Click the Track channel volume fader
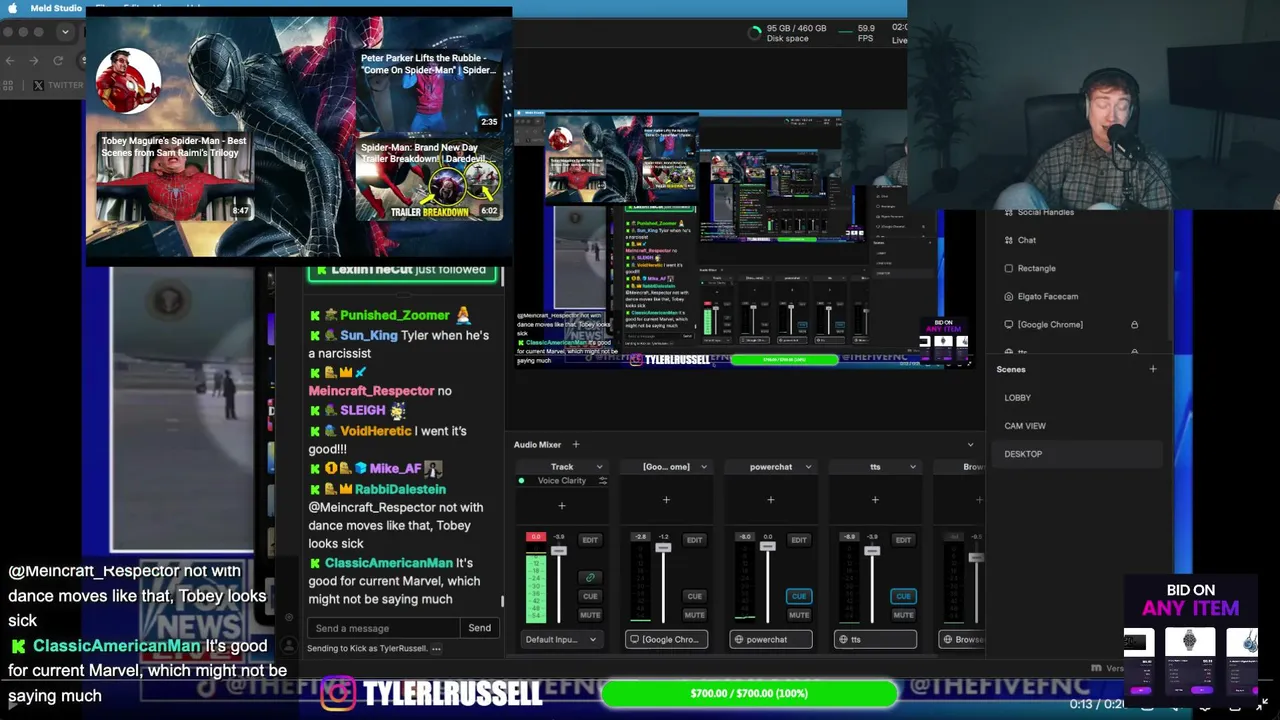Image resolution: width=1280 pixels, height=720 pixels. click(x=559, y=551)
